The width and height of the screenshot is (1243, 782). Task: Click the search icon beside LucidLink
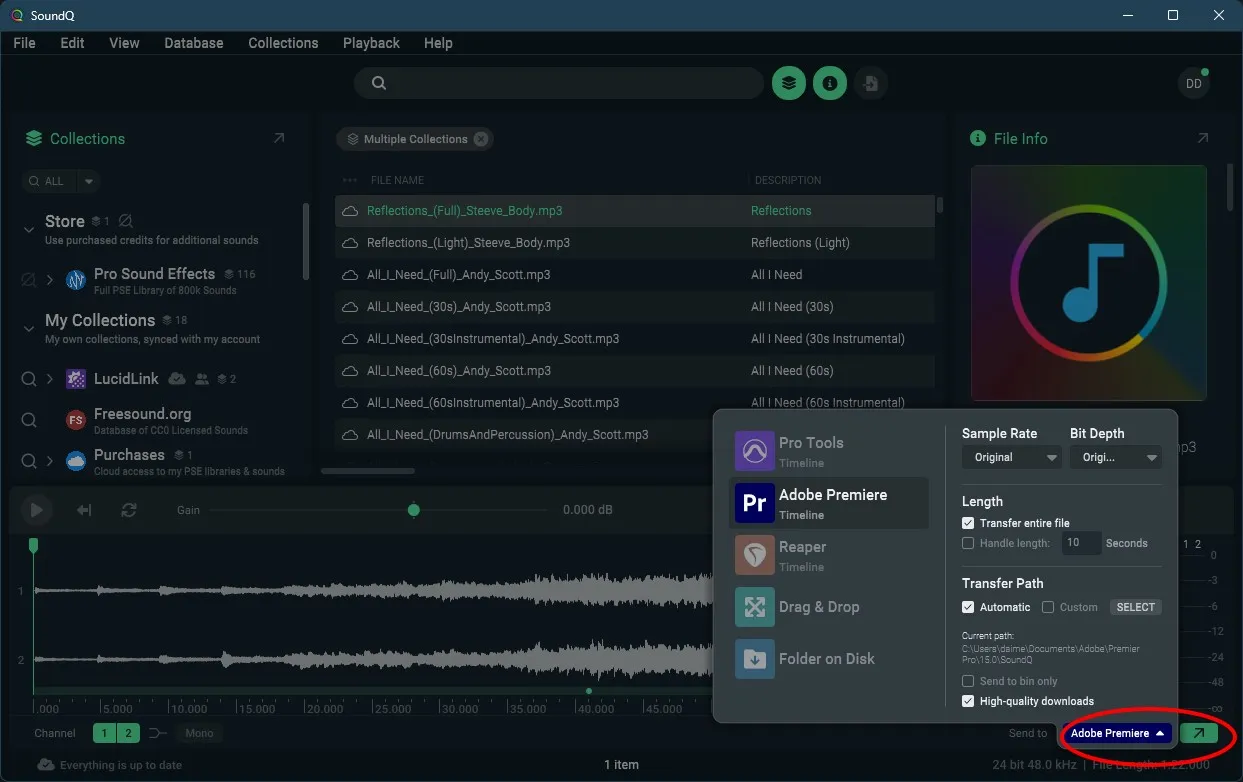coord(29,379)
